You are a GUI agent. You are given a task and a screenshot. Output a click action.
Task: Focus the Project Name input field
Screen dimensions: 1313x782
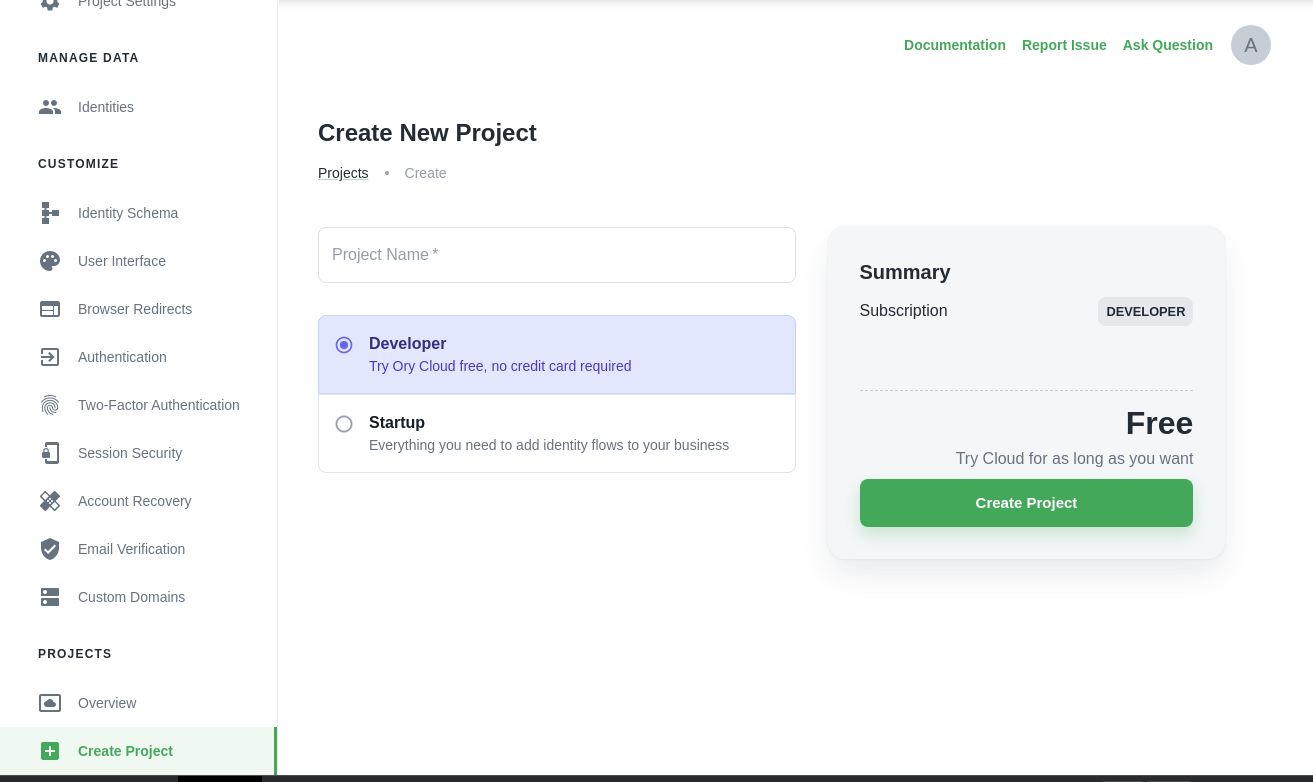556,255
